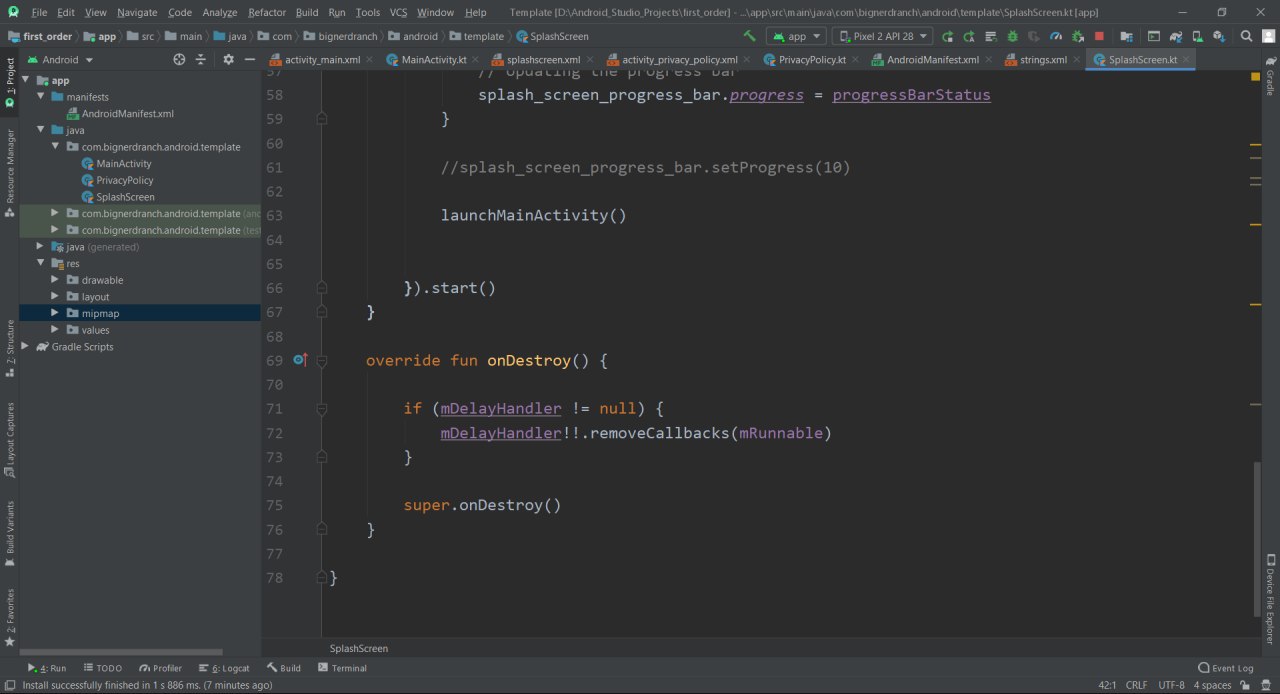
Task: Fold the onDestroy function at line 69
Action: click(x=322, y=361)
